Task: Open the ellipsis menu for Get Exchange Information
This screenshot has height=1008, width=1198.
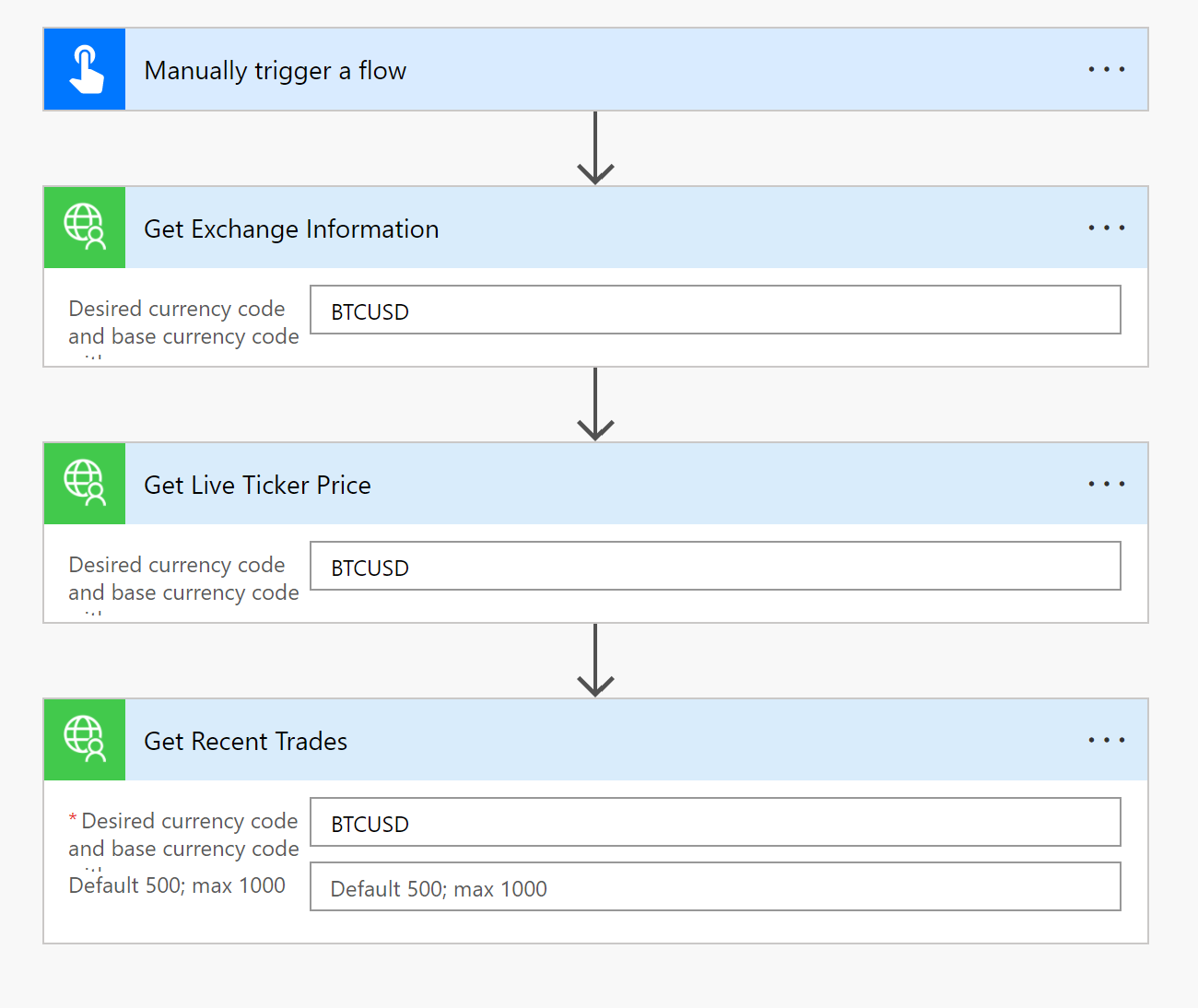Action: tap(1106, 228)
